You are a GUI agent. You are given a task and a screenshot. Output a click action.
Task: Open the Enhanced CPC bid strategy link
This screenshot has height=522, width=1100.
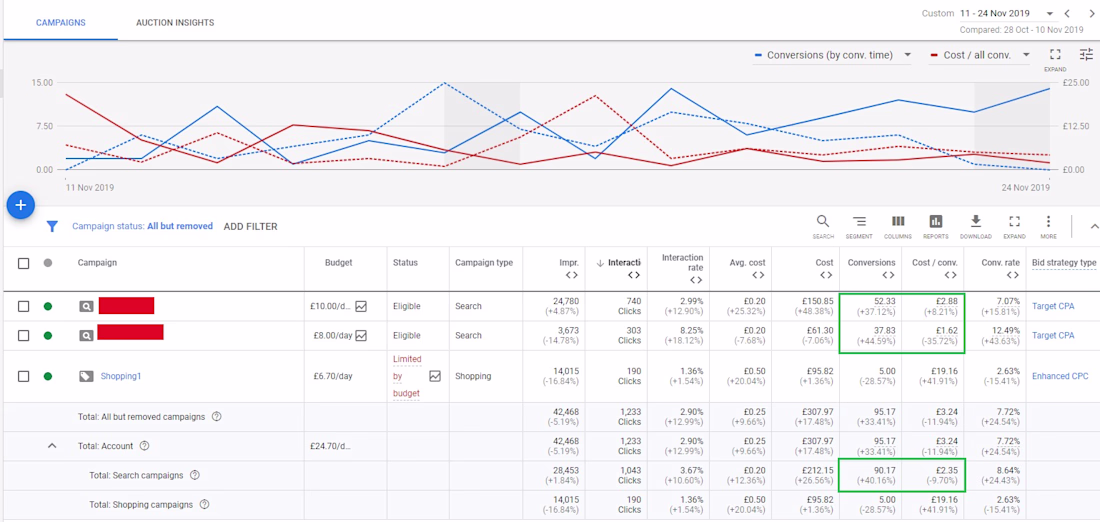click(x=1060, y=376)
